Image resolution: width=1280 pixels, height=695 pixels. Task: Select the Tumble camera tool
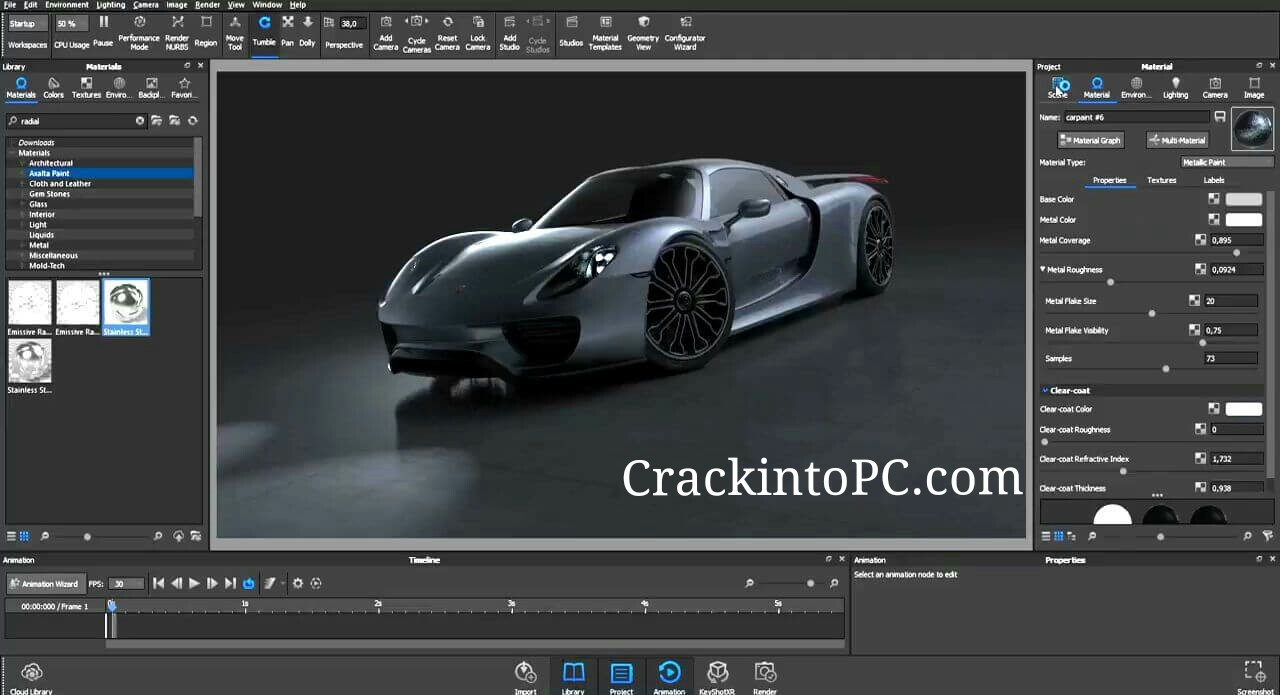click(x=264, y=30)
